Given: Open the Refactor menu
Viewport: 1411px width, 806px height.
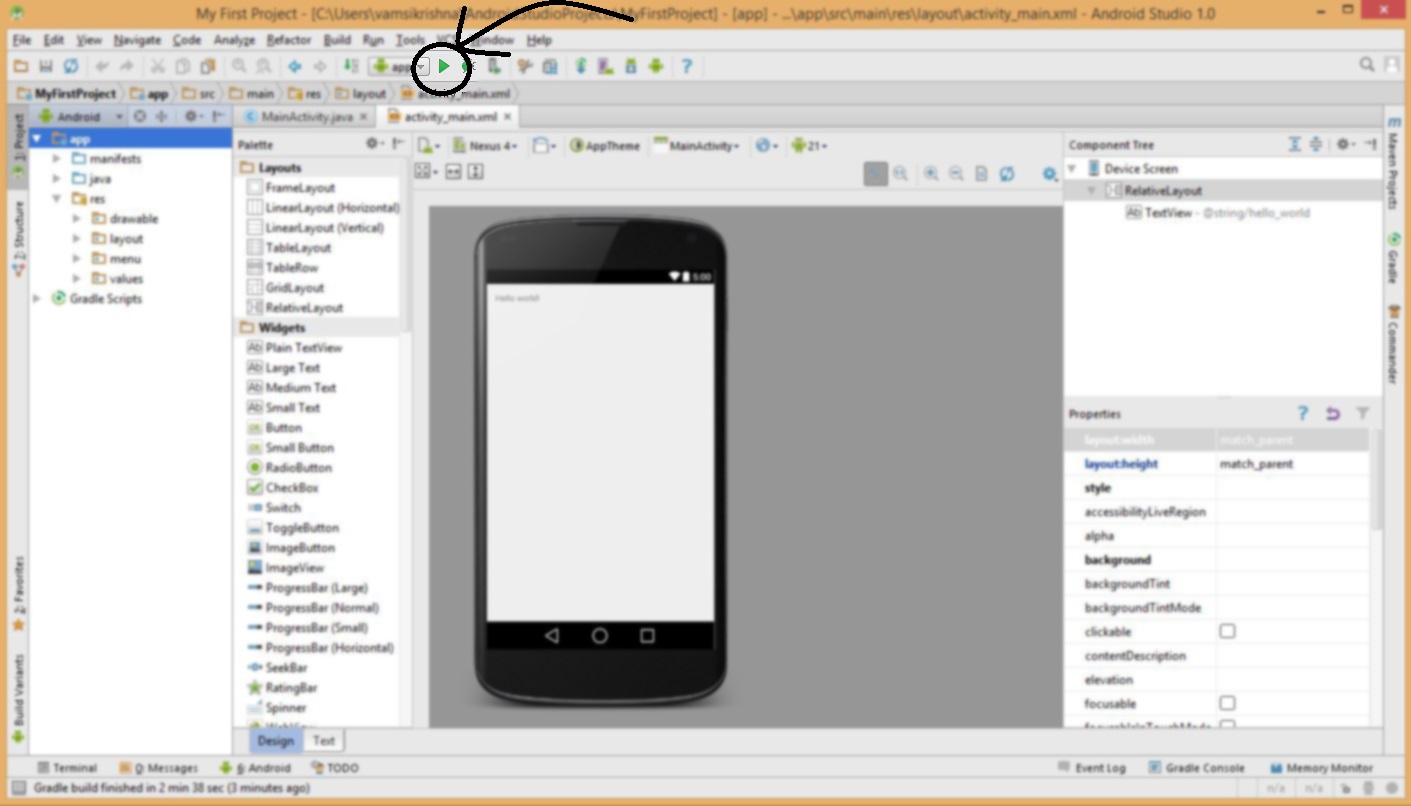Looking at the screenshot, I should (x=289, y=40).
